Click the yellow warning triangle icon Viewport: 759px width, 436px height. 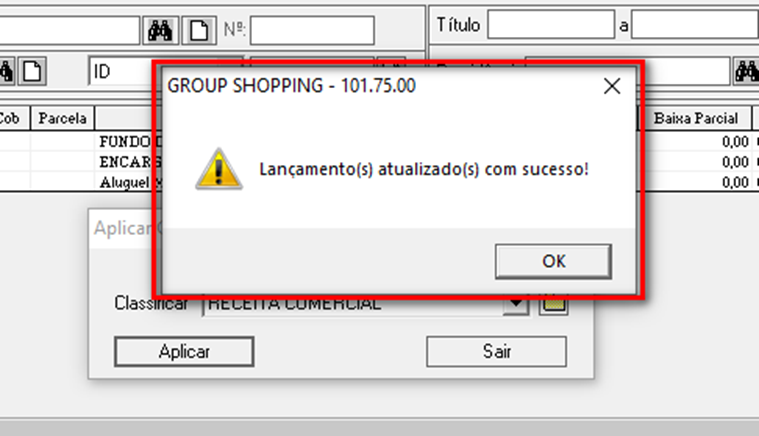[x=219, y=169]
